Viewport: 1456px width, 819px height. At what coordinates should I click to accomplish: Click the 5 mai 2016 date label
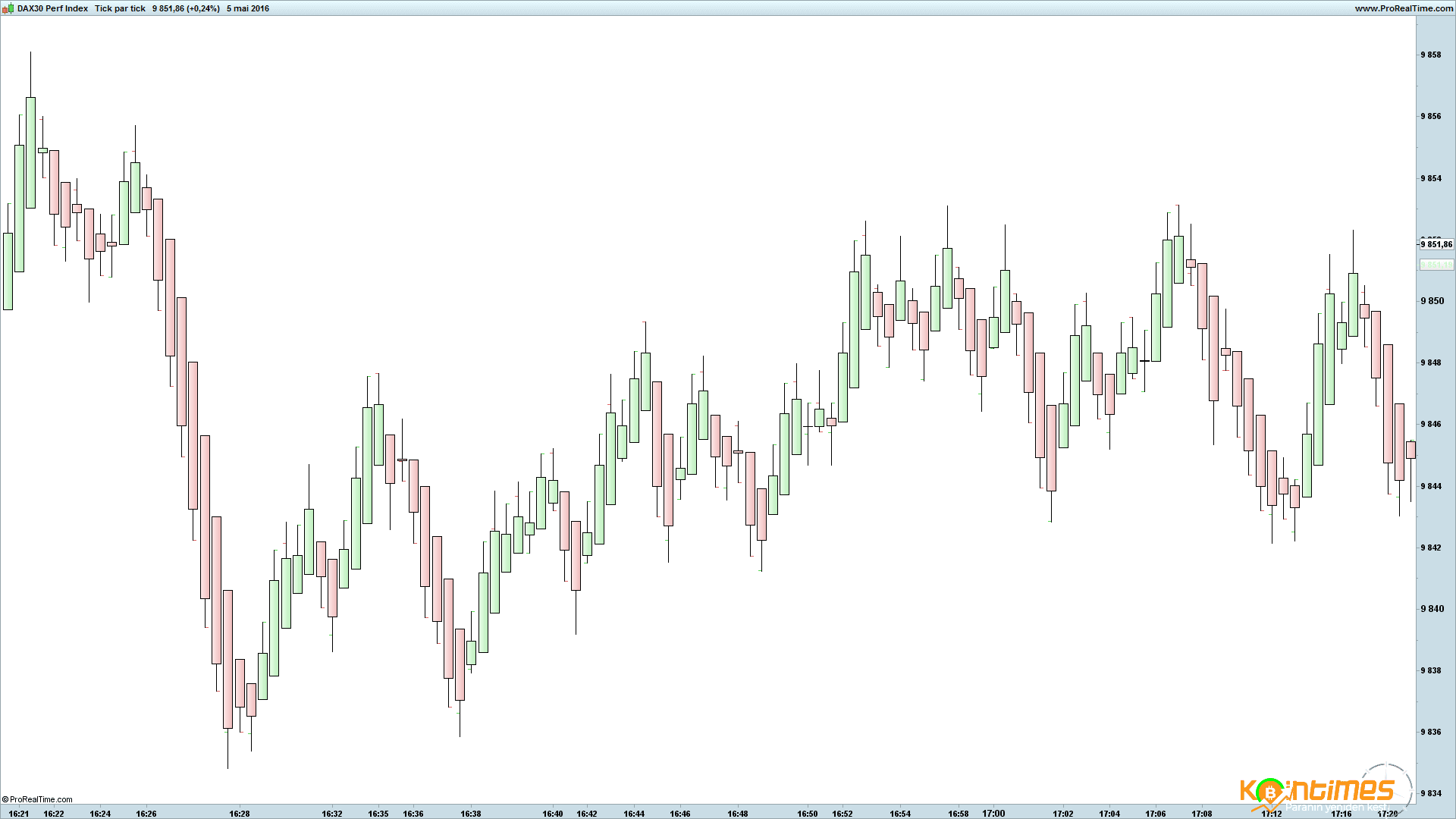tap(248, 8)
